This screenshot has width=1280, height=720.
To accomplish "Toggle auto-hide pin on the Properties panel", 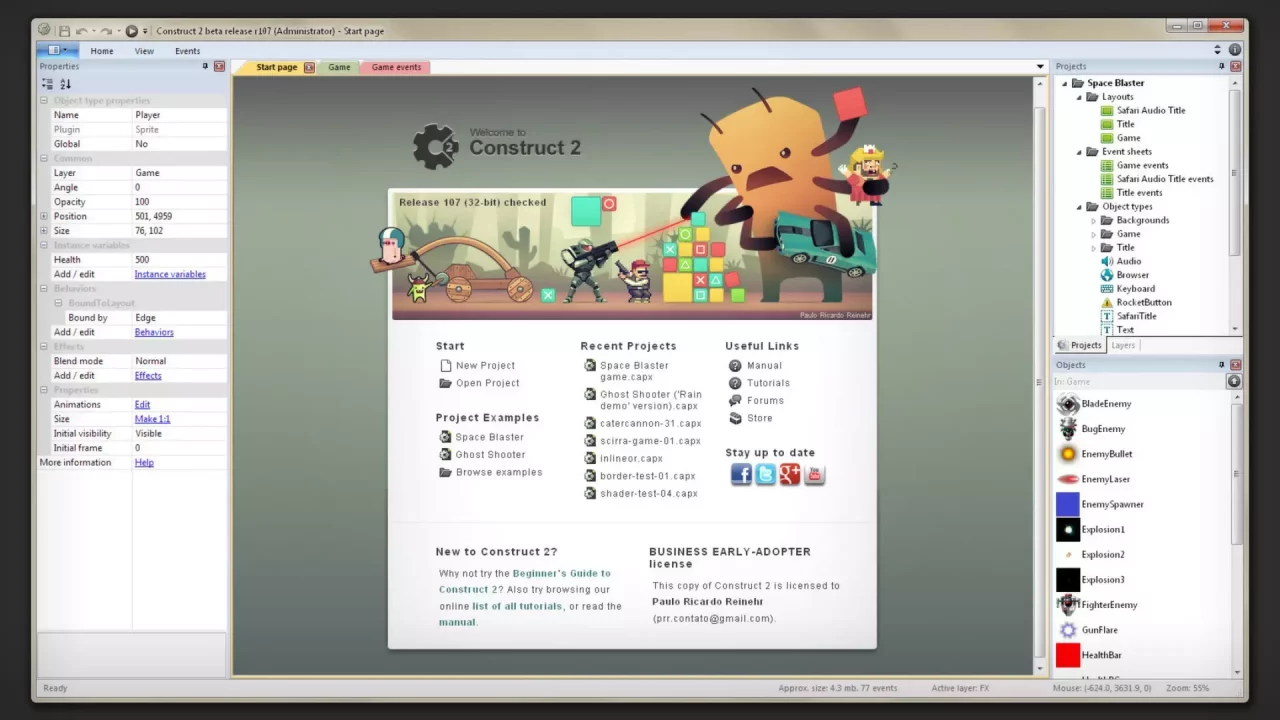I will 205,66.
